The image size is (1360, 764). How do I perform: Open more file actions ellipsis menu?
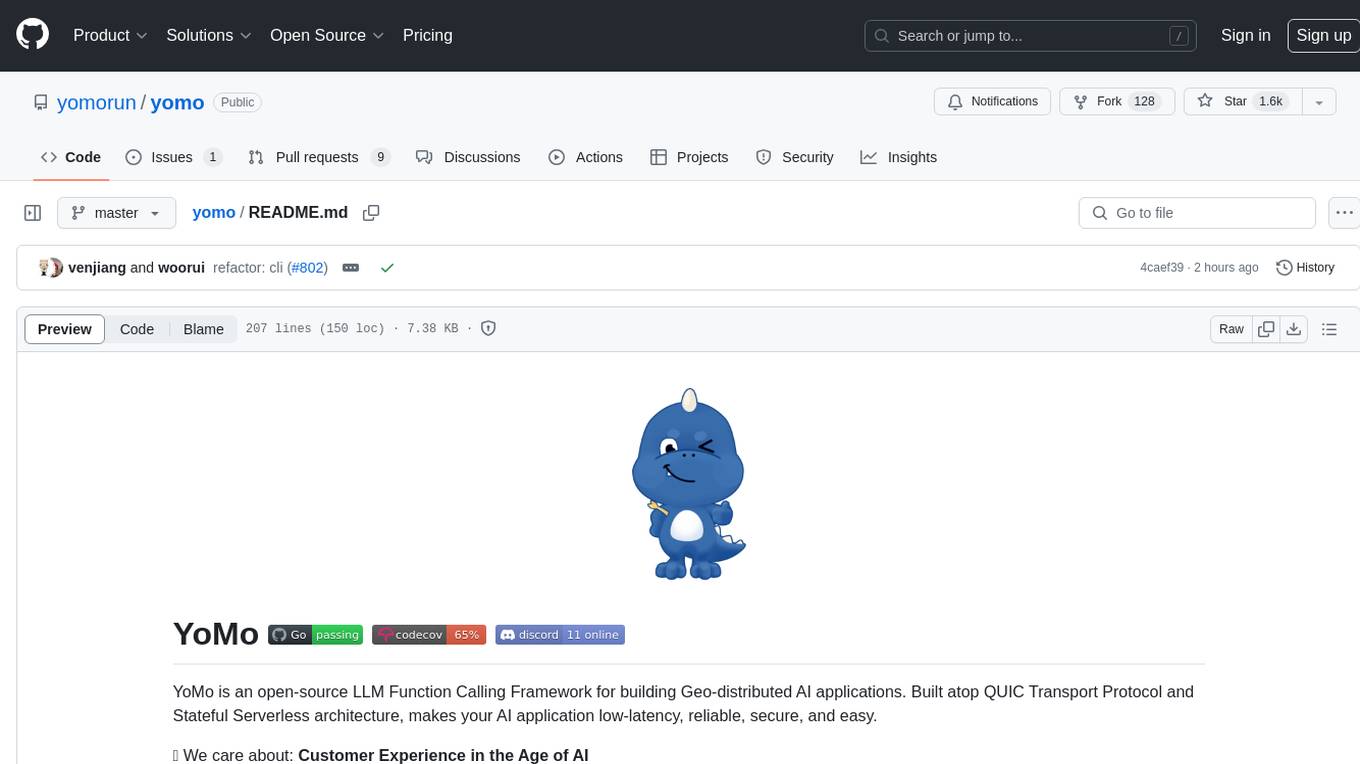coord(1344,213)
